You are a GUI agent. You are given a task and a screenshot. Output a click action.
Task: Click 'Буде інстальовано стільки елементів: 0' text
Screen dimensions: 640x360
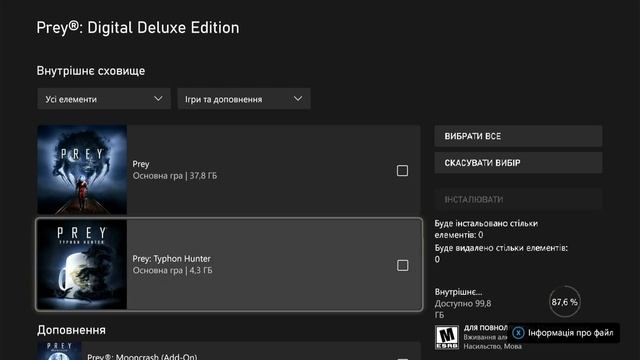[486, 229]
